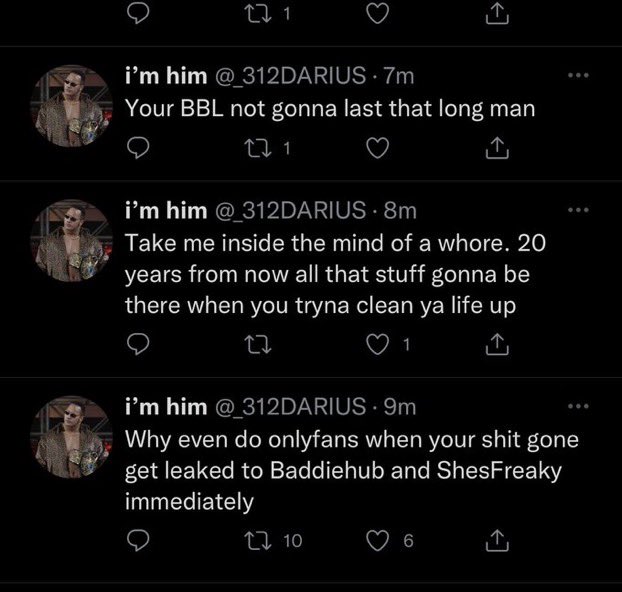Reply to the 'Your BBL' tweet

[138, 148]
